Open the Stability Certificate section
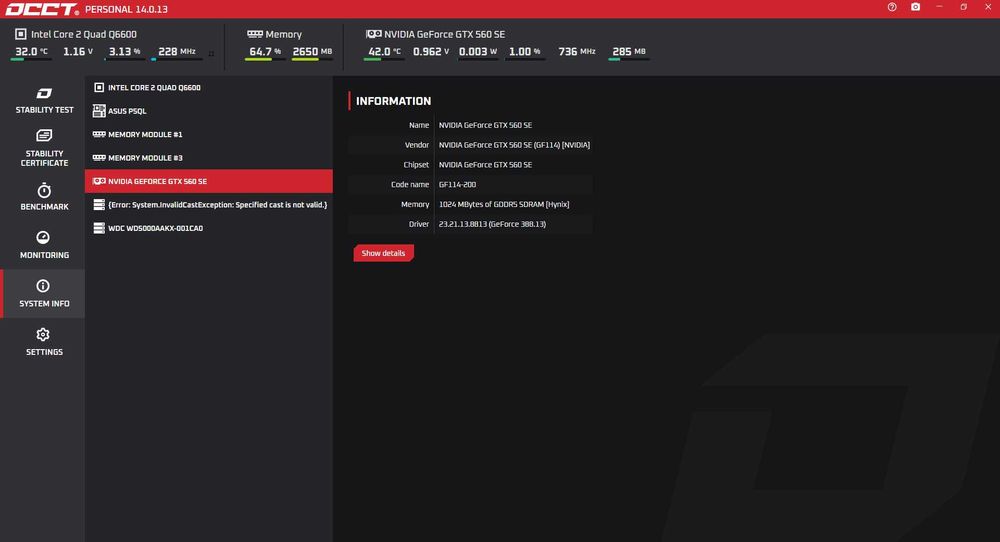The height and width of the screenshot is (542, 1000). 43,148
